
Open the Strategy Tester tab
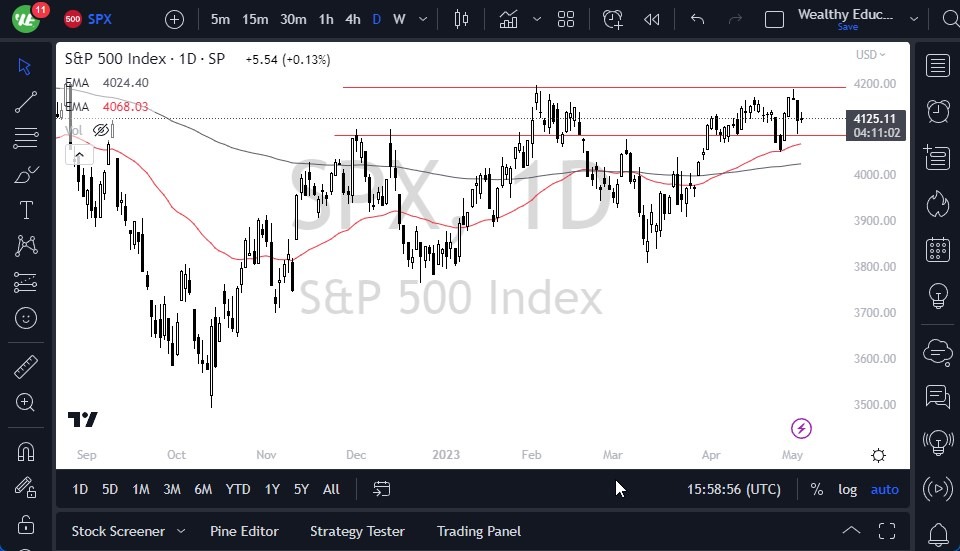point(357,531)
